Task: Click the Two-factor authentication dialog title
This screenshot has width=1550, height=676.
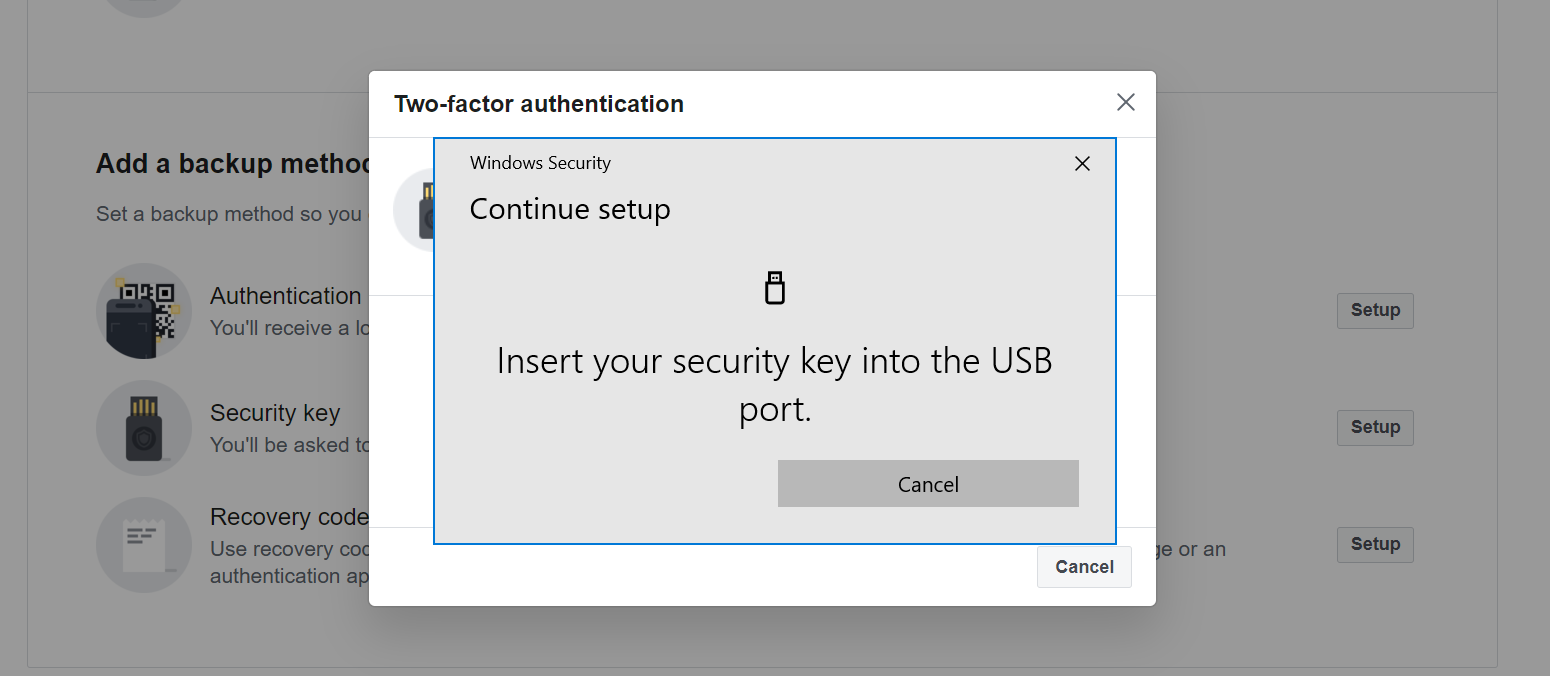Action: (539, 104)
